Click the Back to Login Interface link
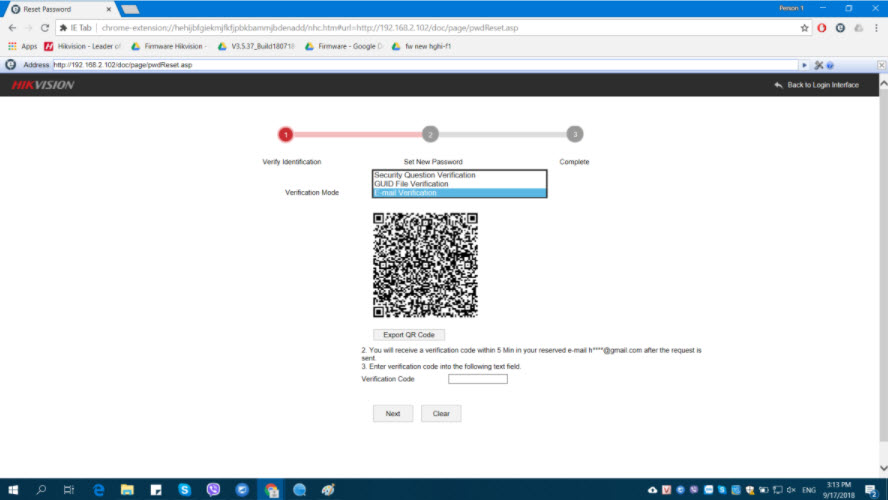This screenshot has height=500, width=888. (x=816, y=85)
